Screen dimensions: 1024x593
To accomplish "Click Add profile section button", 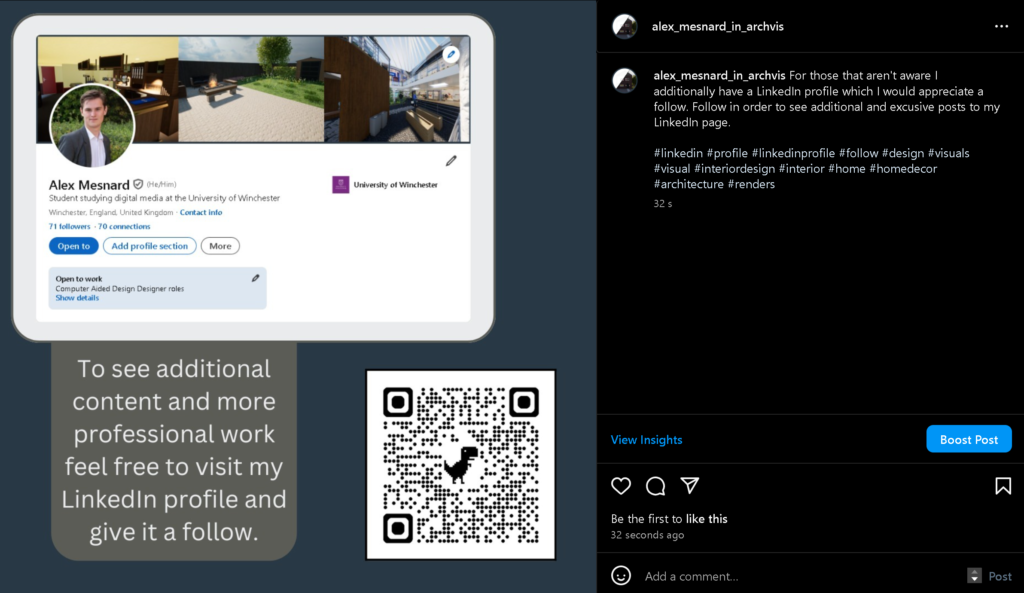I will (x=150, y=246).
